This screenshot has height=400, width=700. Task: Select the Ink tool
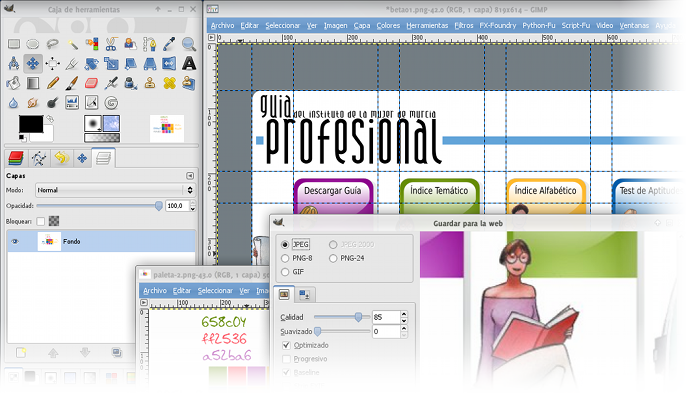point(130,83)
